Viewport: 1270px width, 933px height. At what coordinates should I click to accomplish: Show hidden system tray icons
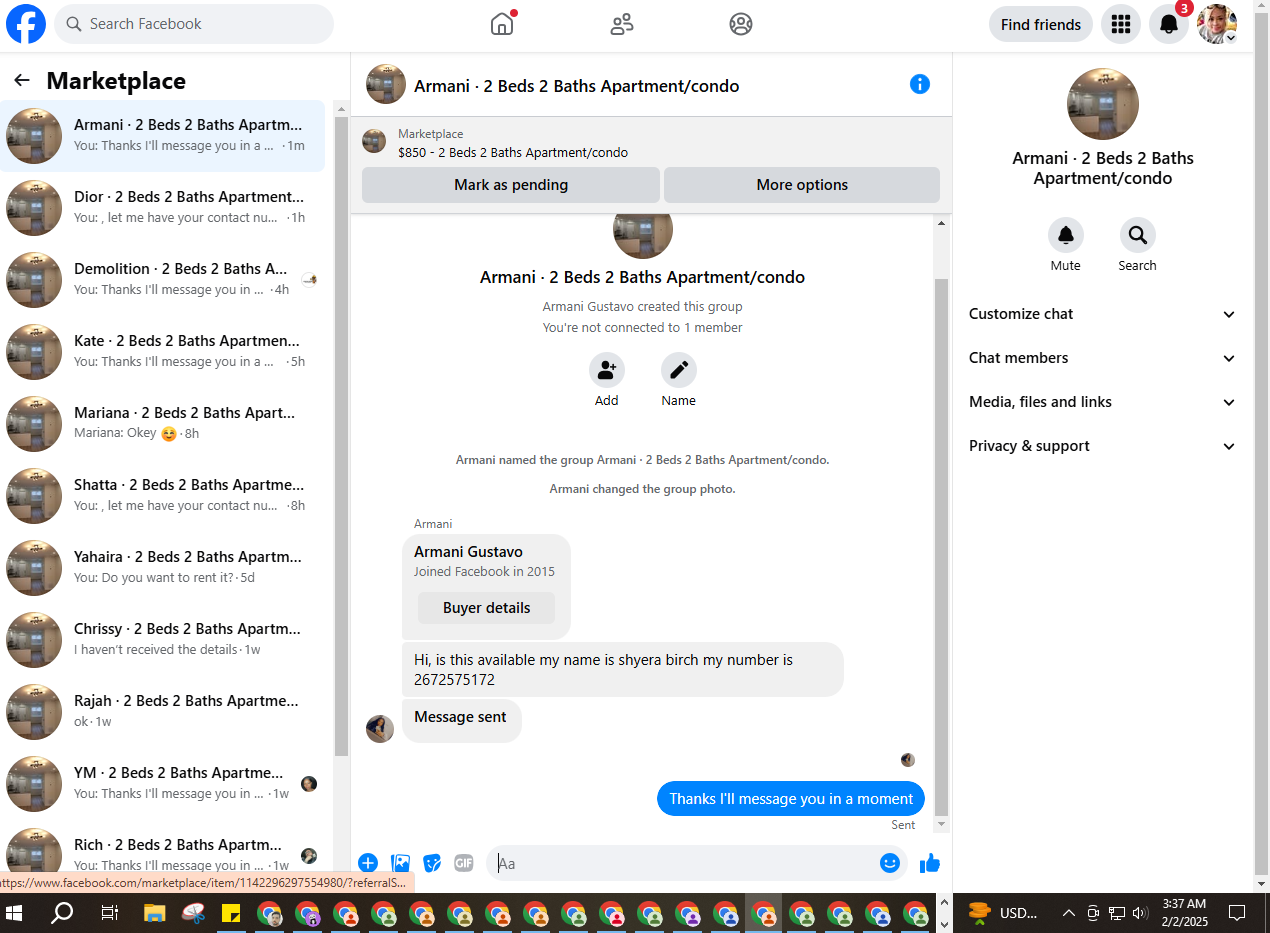(1068, 913)
